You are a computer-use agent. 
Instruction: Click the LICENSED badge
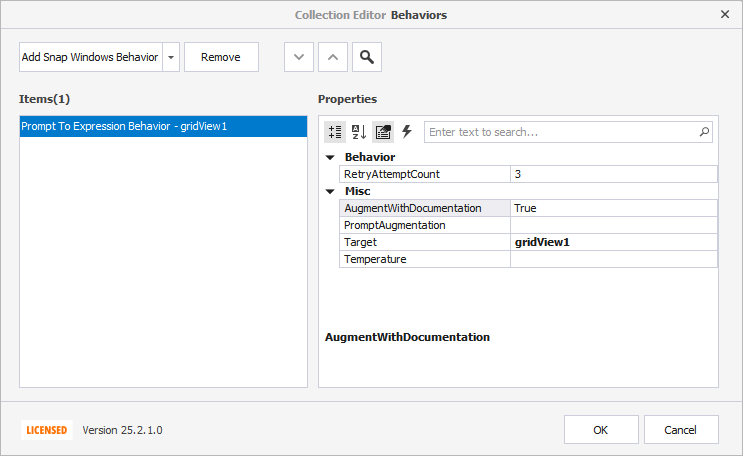click(47, 430)
